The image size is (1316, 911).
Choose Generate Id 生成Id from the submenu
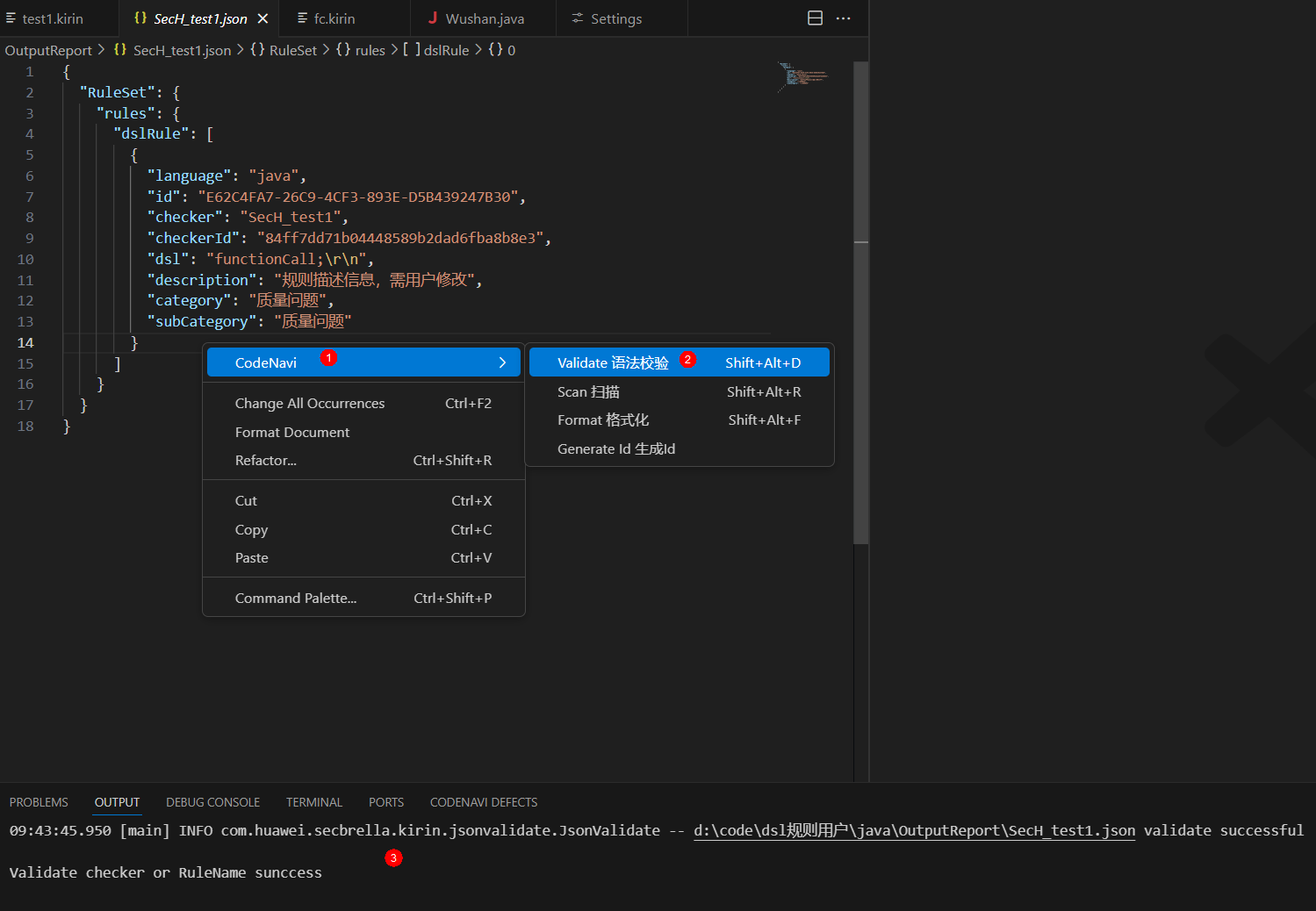(680, 448)
